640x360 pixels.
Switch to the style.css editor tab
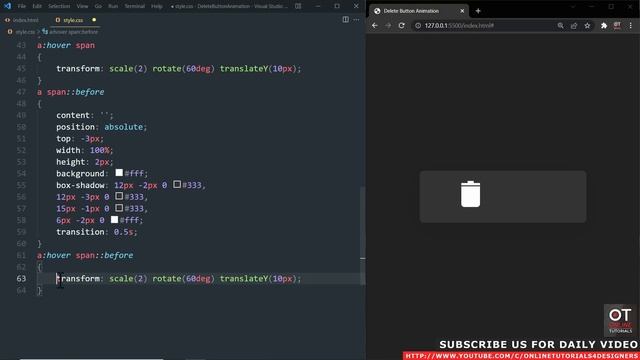point(73,20)
